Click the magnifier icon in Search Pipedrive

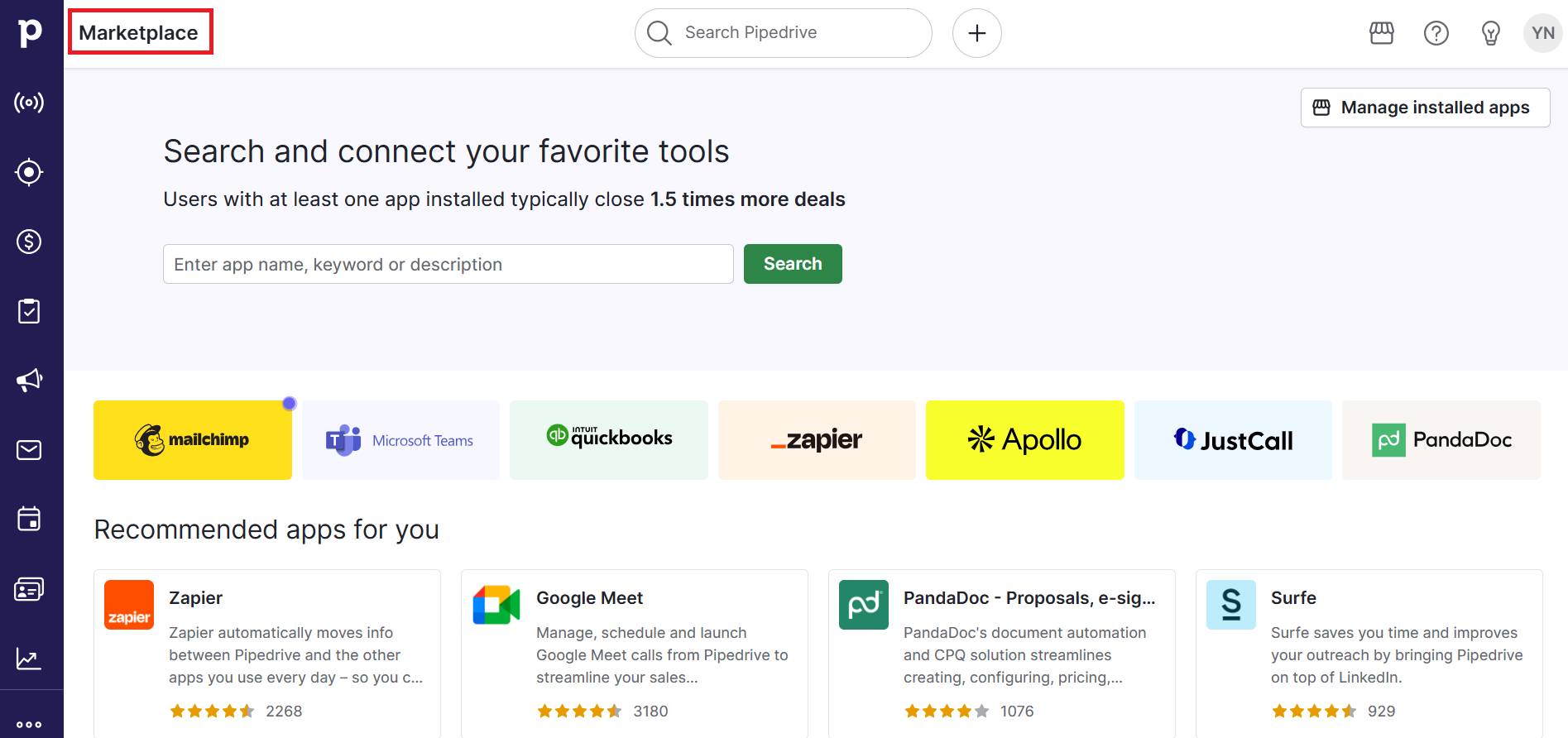tap(659, 33)
